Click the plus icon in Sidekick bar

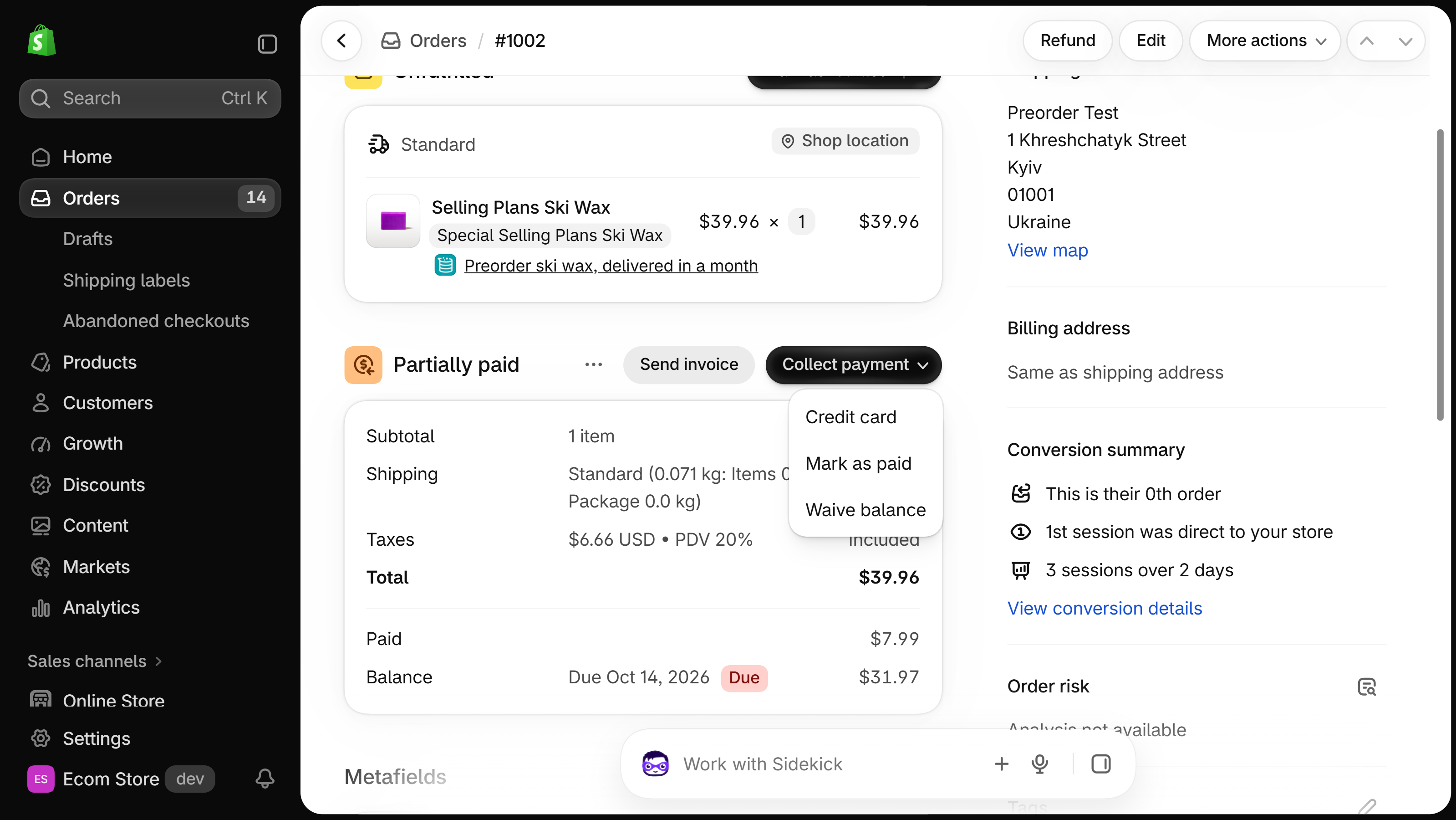1001,764
